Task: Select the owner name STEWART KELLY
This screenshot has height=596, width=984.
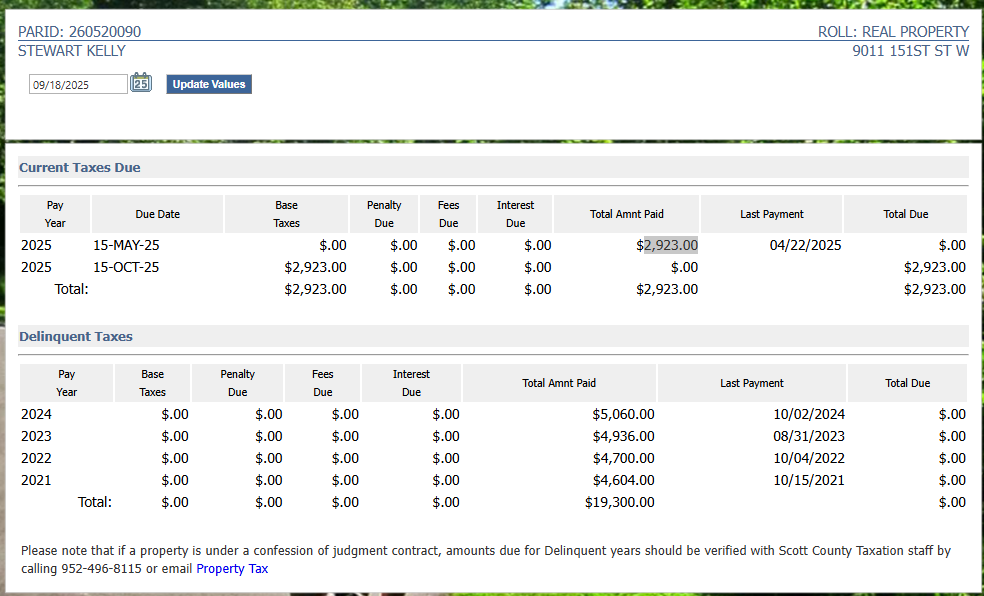Action: click(x=72, y=51)
